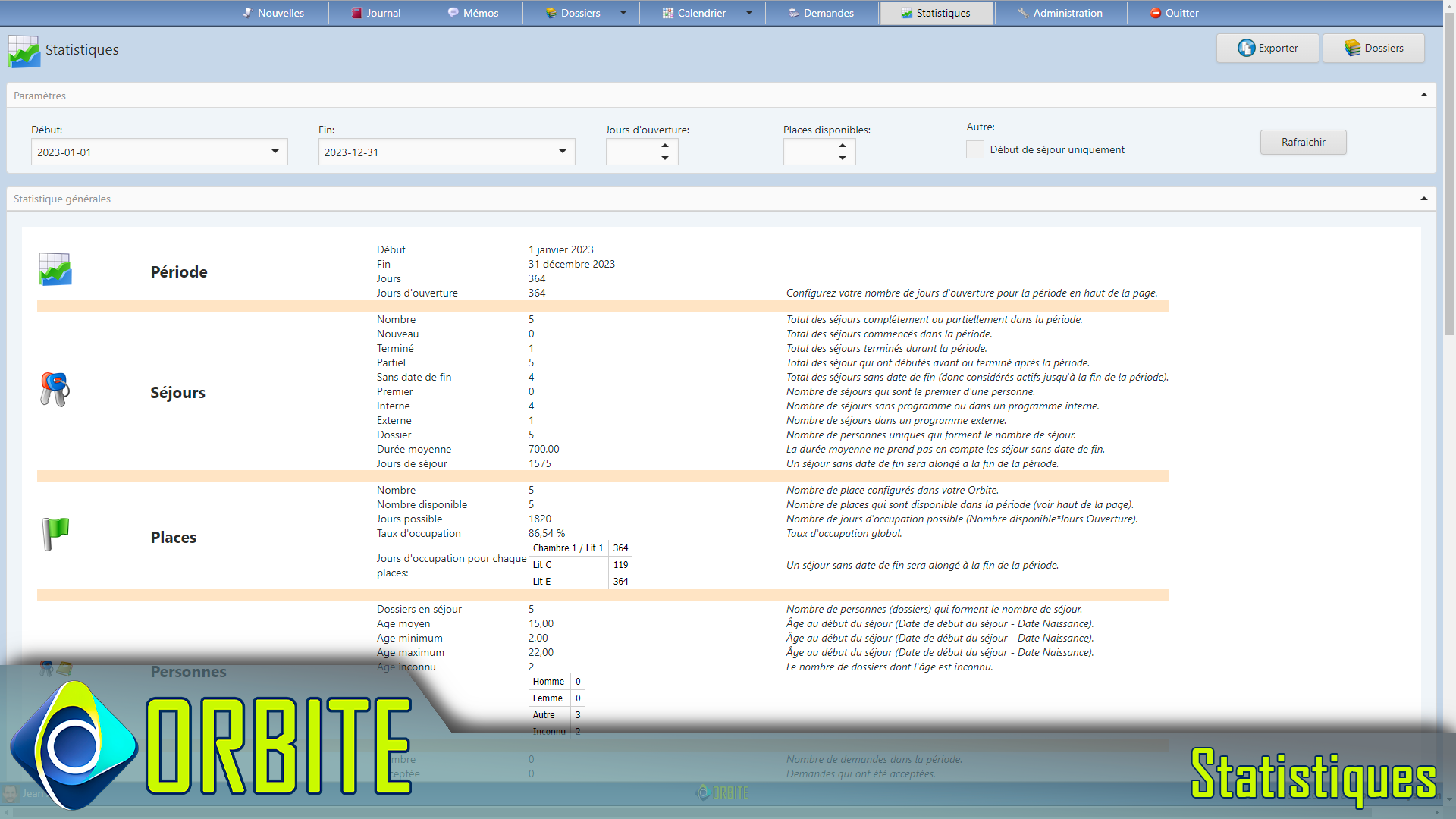
Task: Open the Nouvelles menu item
Action: pyautogui.click(x=273, y=13)
